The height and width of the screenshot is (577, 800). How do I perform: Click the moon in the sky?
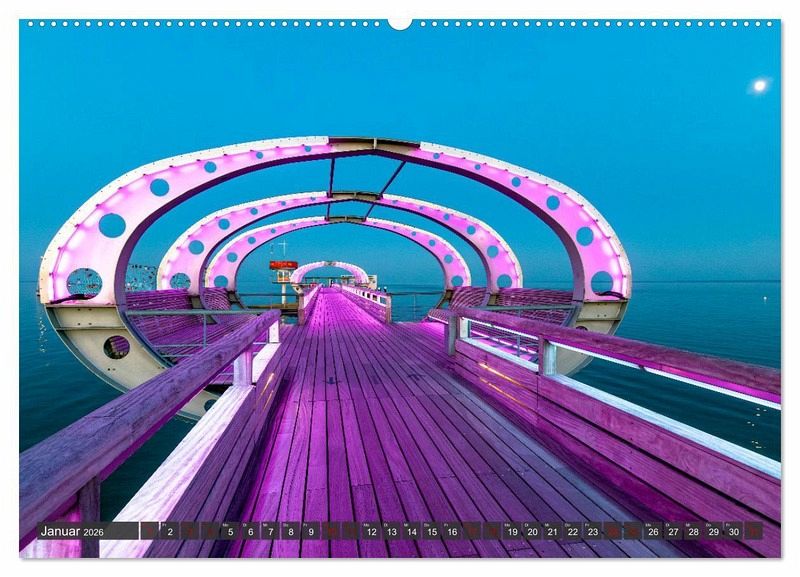759,86
